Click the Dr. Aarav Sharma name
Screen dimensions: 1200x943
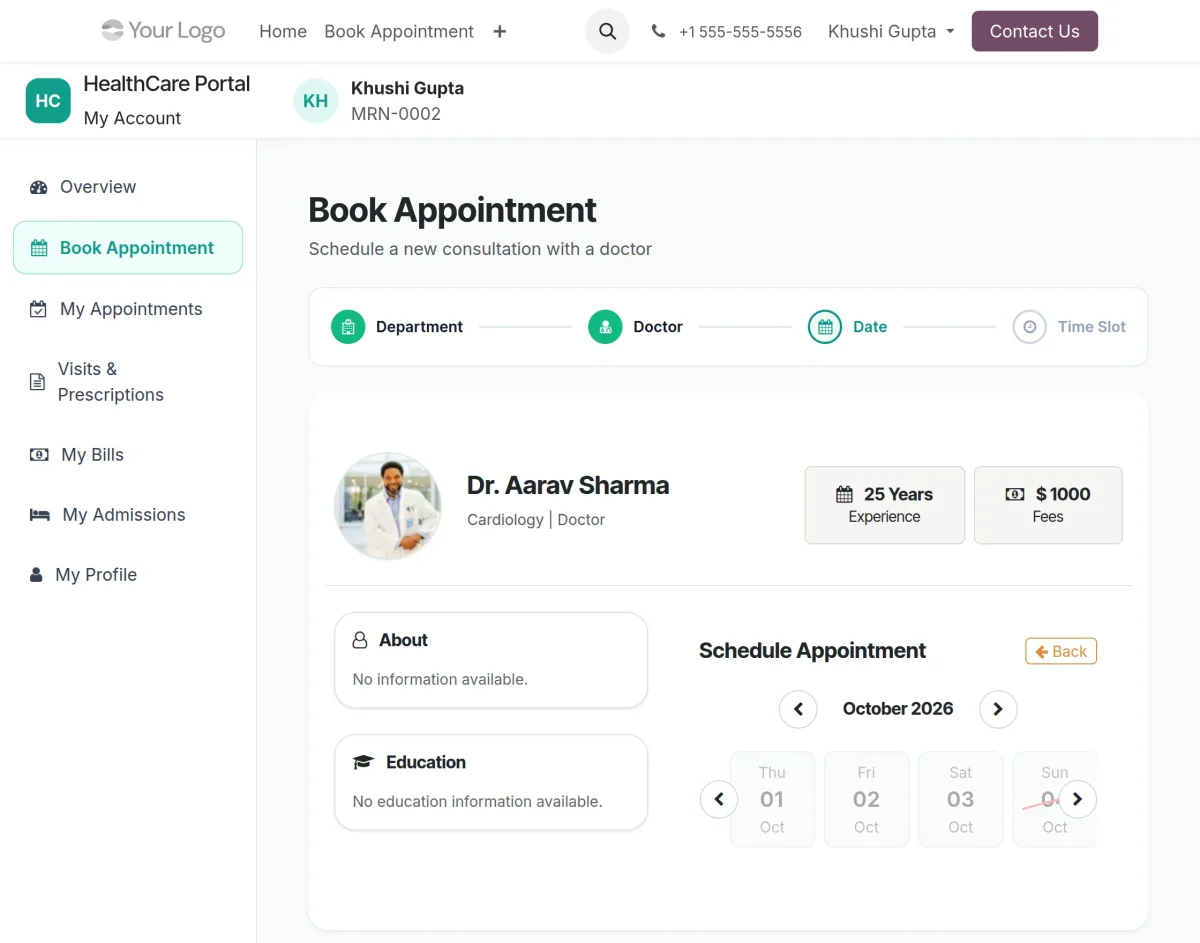tap(568, 486)
